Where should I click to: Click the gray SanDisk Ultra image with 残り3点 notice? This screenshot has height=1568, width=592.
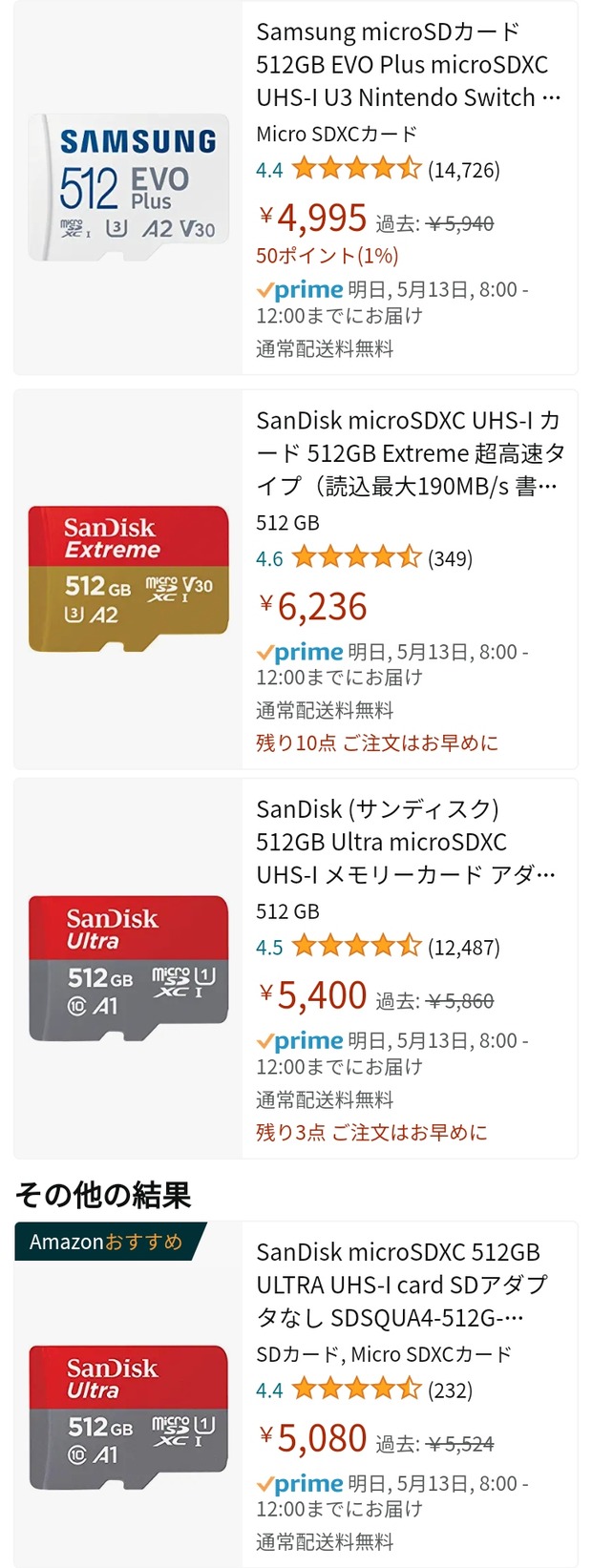tap(128, 968)
